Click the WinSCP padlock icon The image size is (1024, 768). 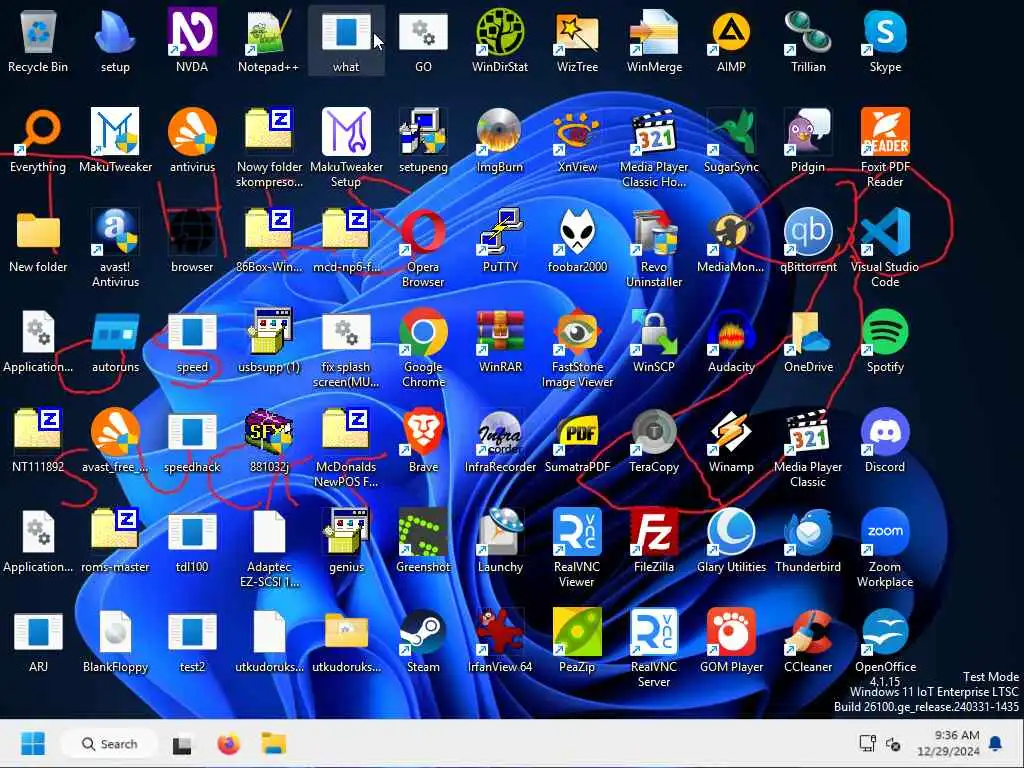[x=654, y=332]
